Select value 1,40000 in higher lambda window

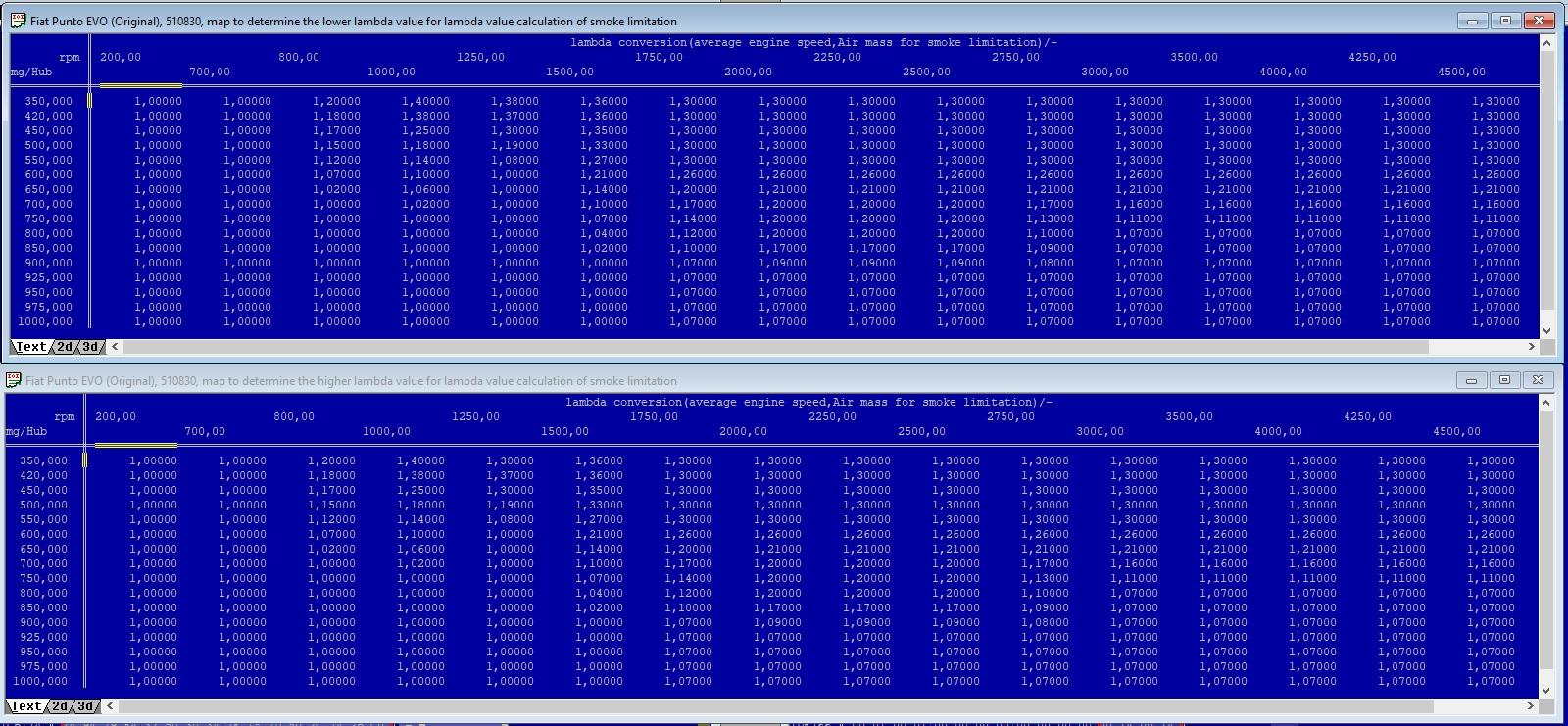(x=421, y=460)
